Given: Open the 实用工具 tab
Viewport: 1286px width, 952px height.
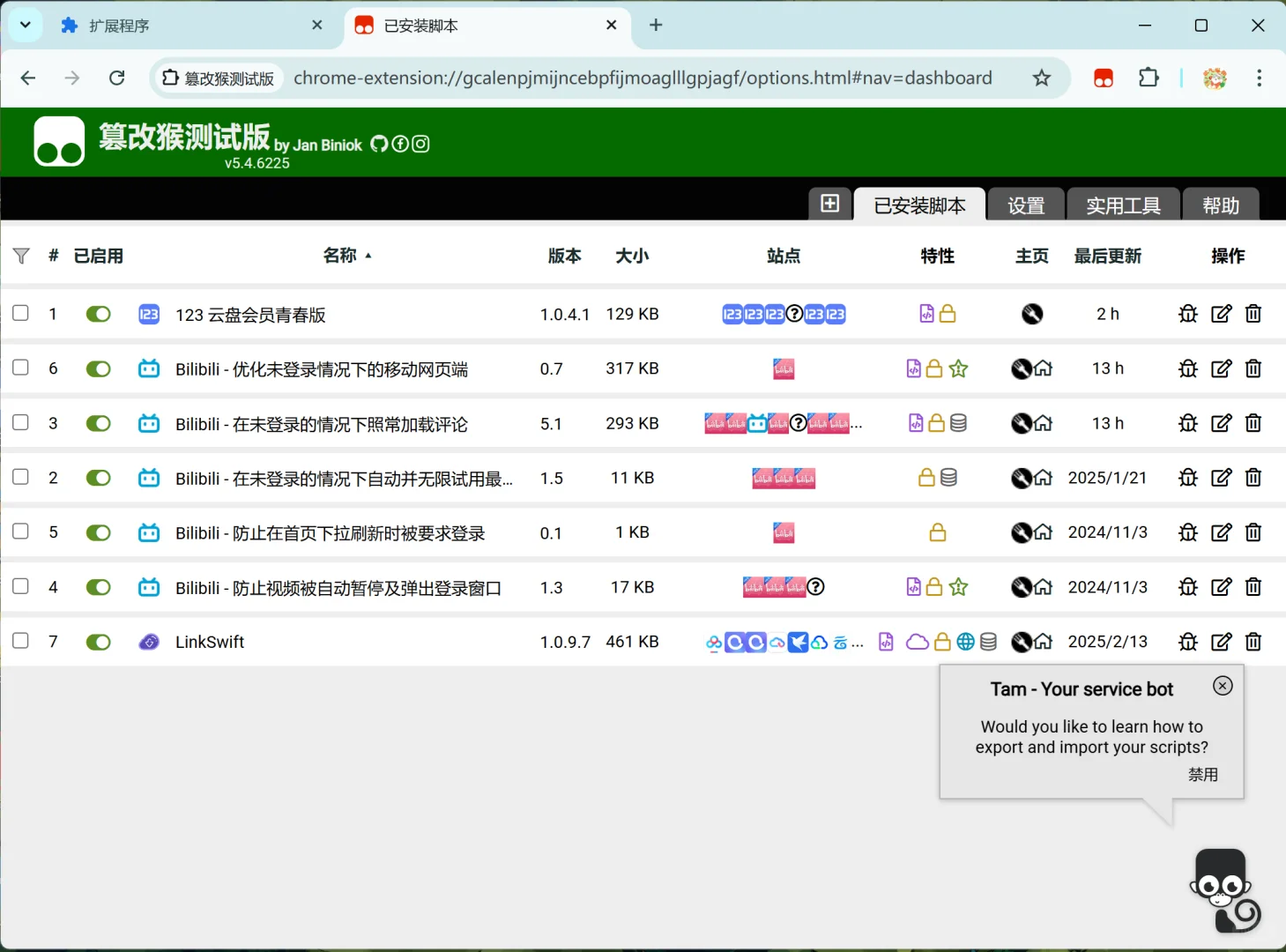Looking at the screenshot, I should pyautogui.click(x=1123, y=204).
